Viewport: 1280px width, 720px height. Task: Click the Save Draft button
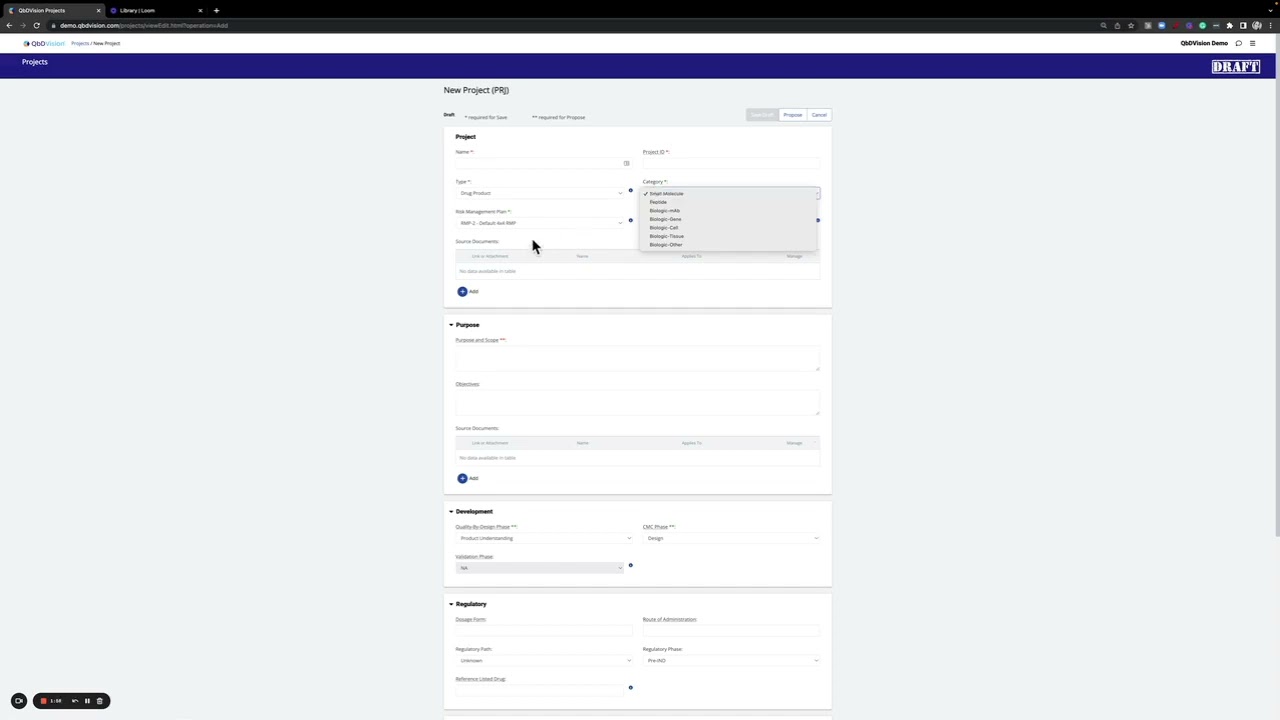(762, 115)
